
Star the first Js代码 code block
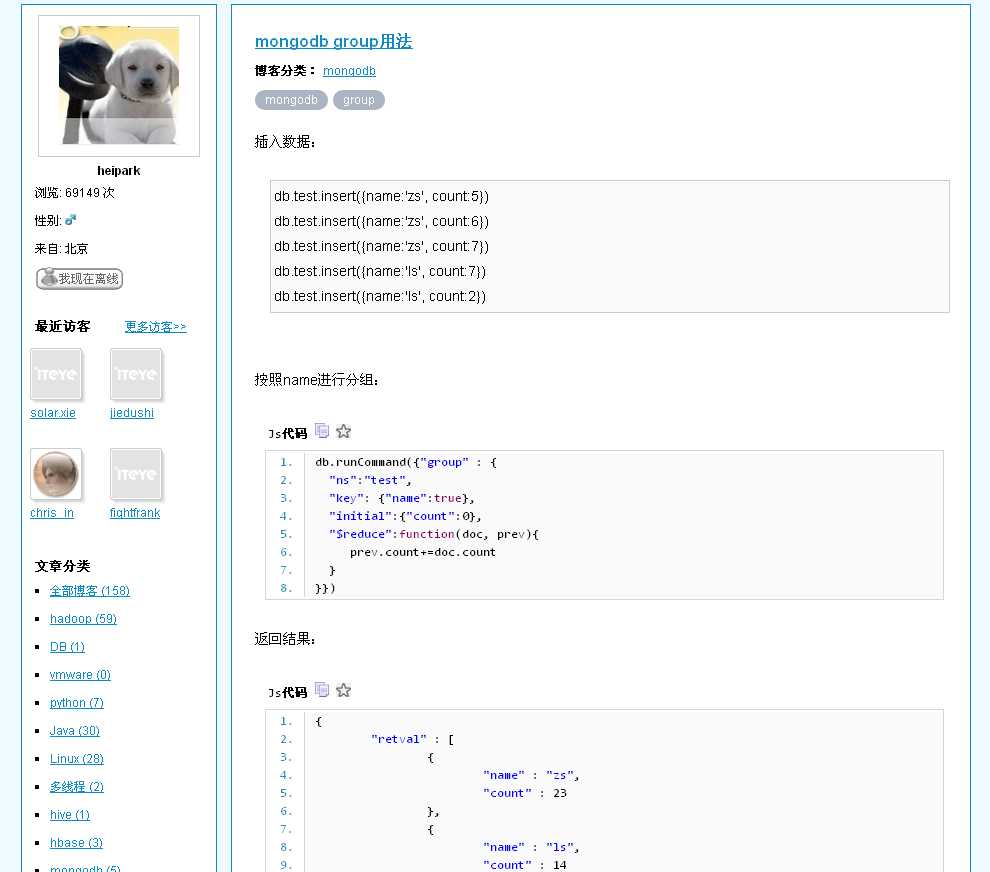click(x=343, y=430)
